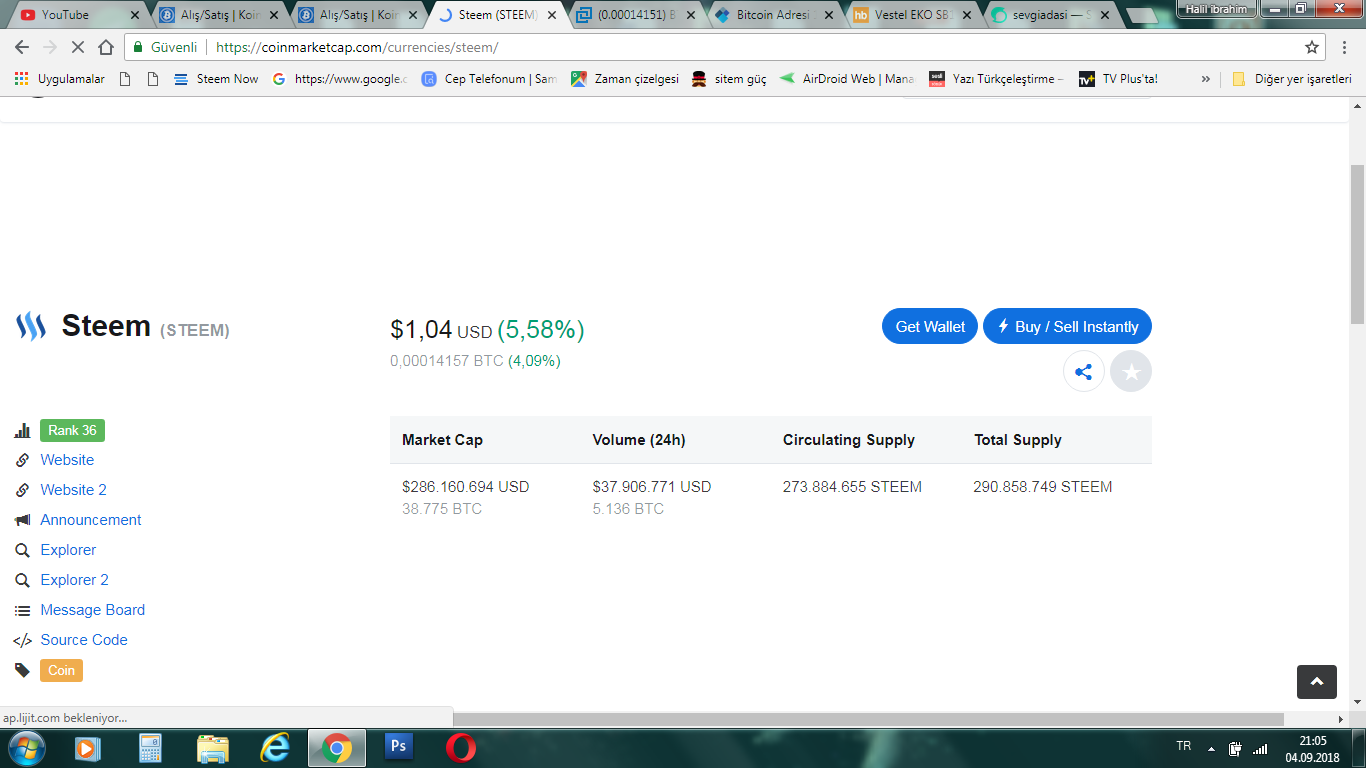Close the Bitcoin Adresi tab
Screen dimensions: 1366x768
point(828,15)
